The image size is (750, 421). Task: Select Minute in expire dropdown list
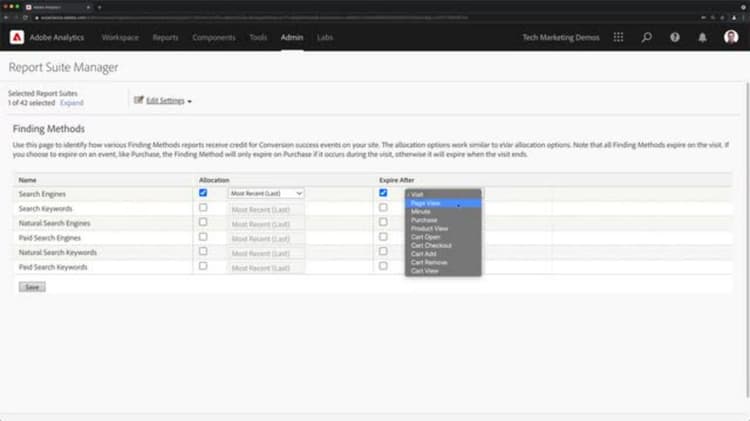[x=443, y=211]
